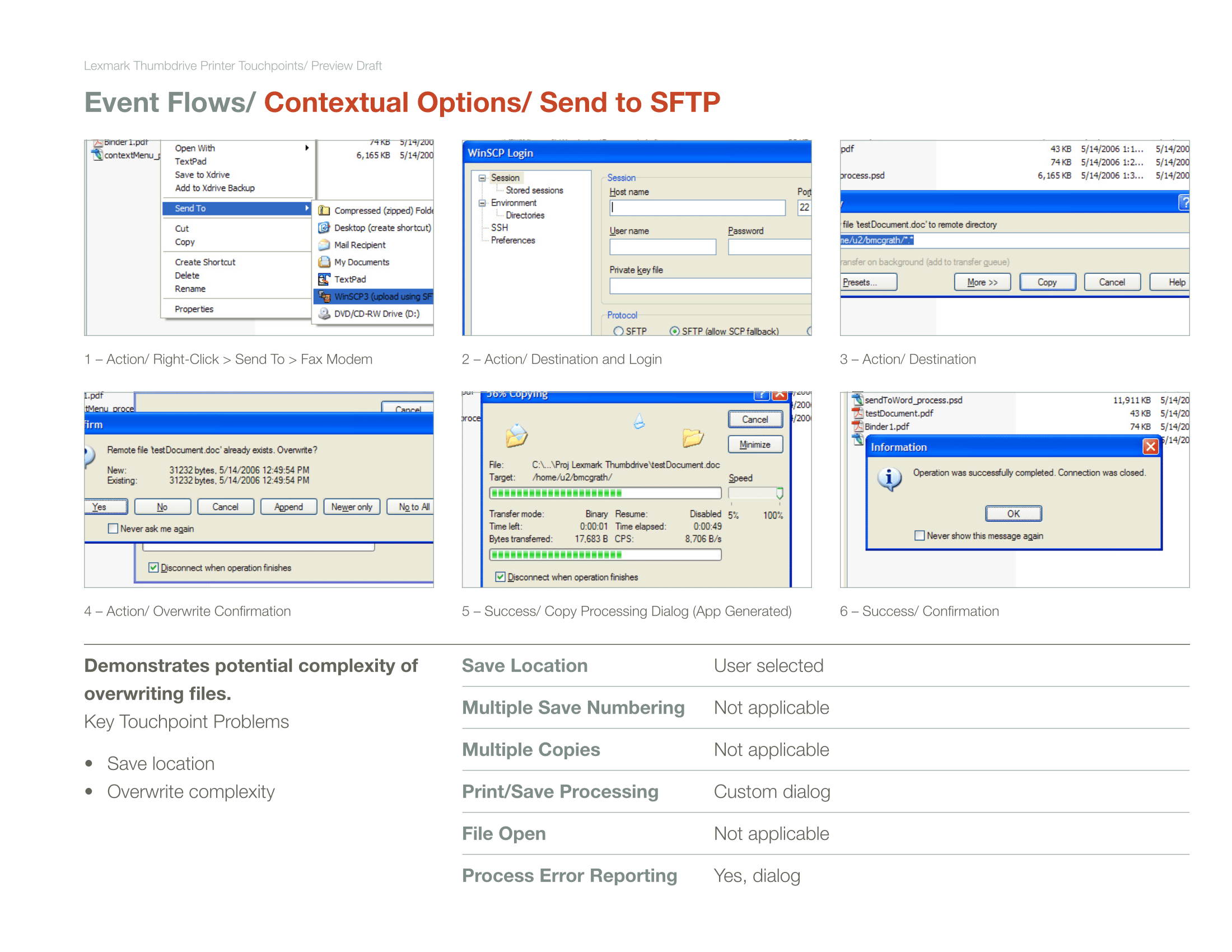Click the Binder1.pdf icon above the Information dialog
The image size is (1232, 952).
(857, 426)
